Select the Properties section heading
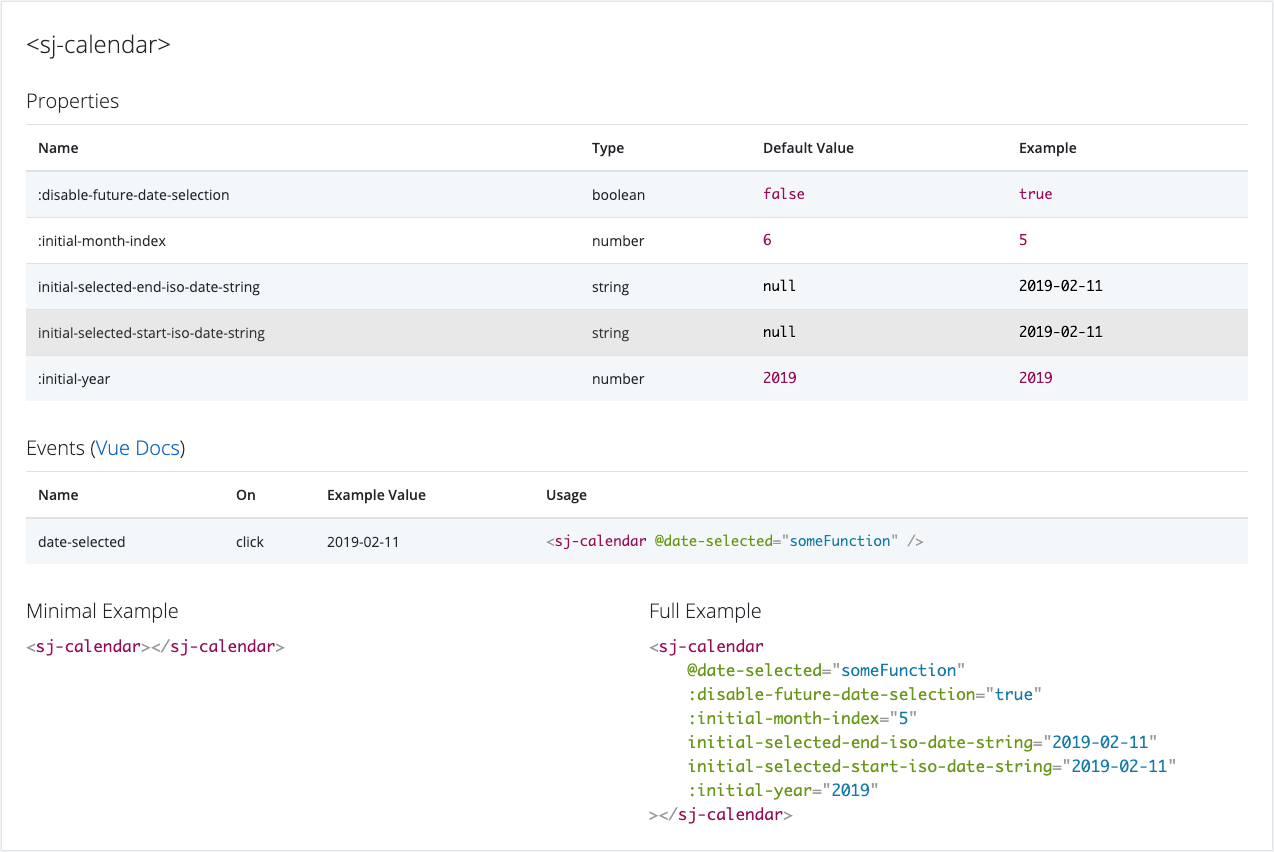This screenshot has height=852, width=1274. coord(72,101)
